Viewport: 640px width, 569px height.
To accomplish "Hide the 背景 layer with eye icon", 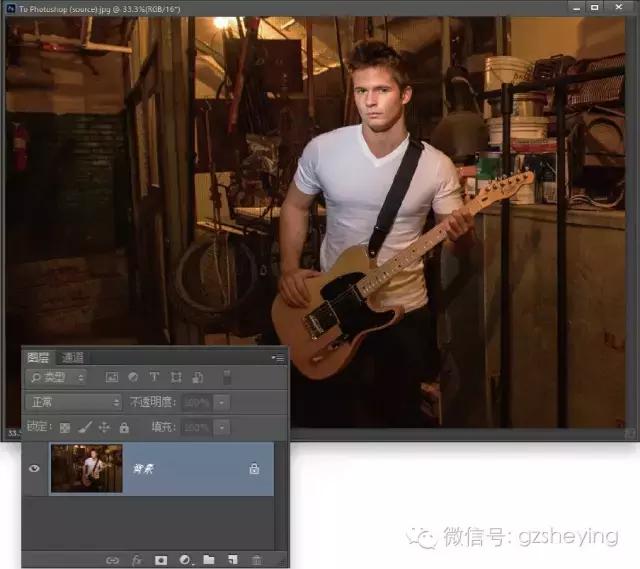I will [34, 468].
